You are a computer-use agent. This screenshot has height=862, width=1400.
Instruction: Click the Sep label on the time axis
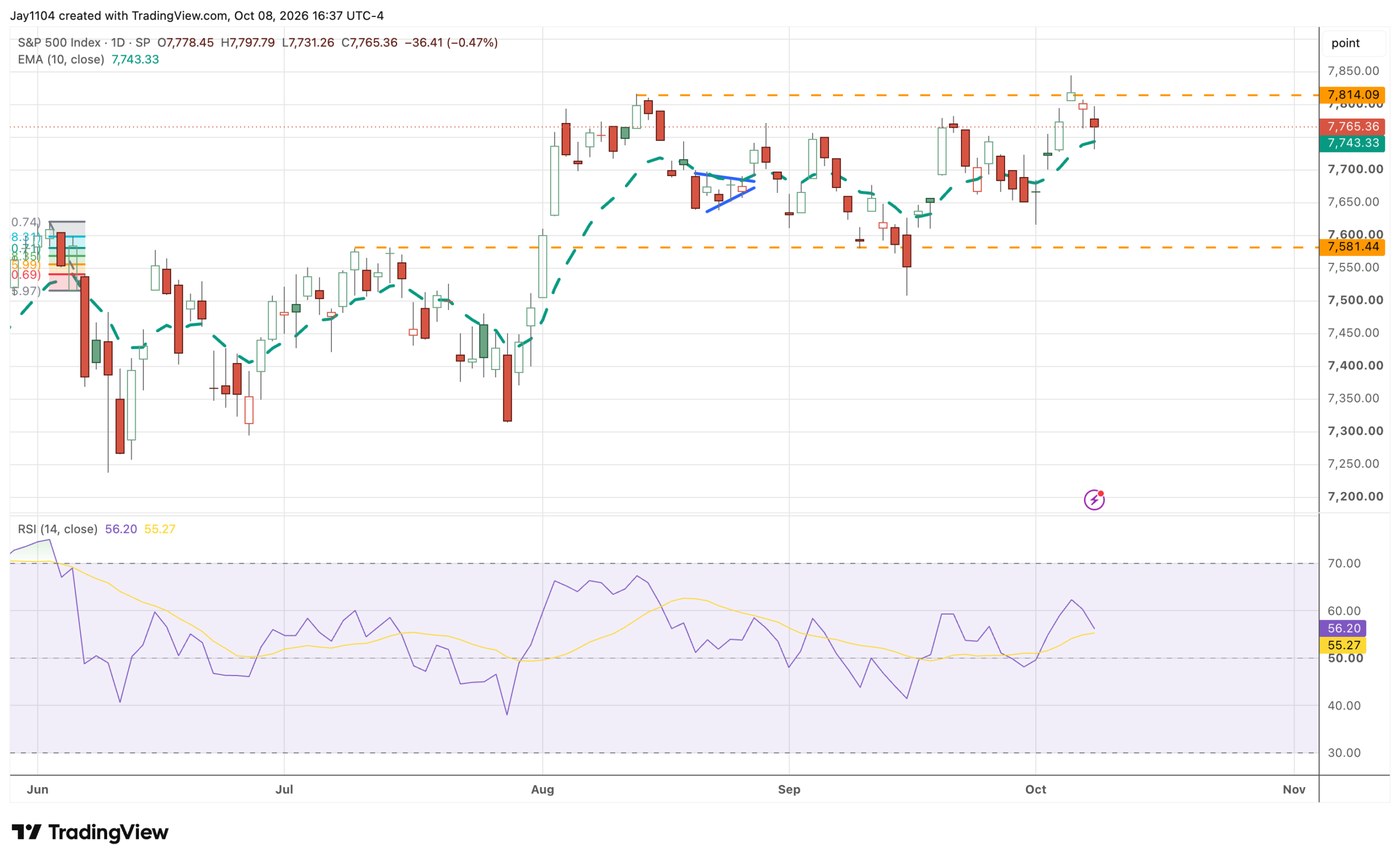789,790
